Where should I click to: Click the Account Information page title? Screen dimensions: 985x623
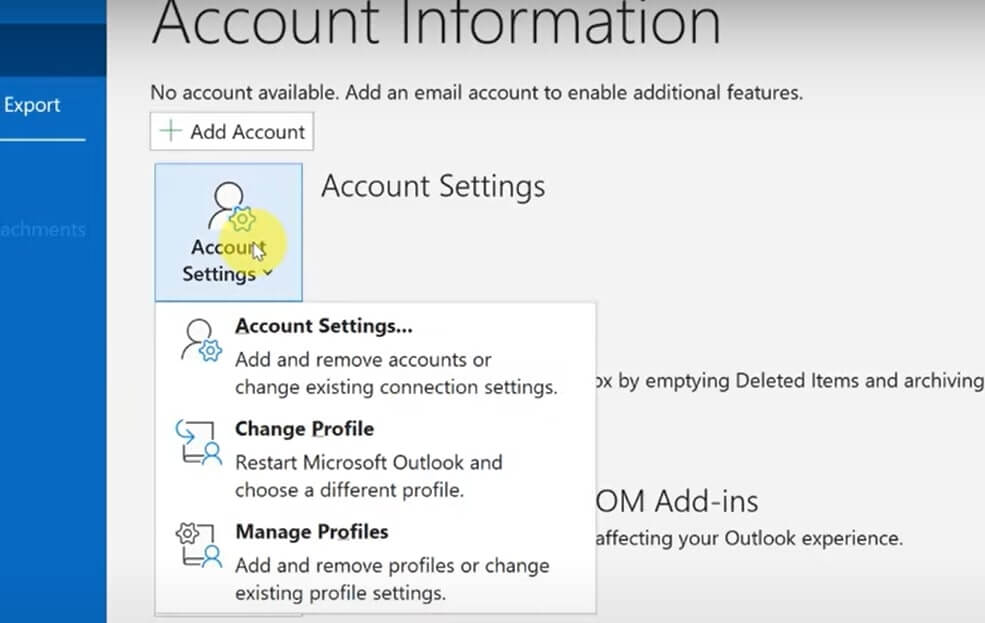coord(435,22)
